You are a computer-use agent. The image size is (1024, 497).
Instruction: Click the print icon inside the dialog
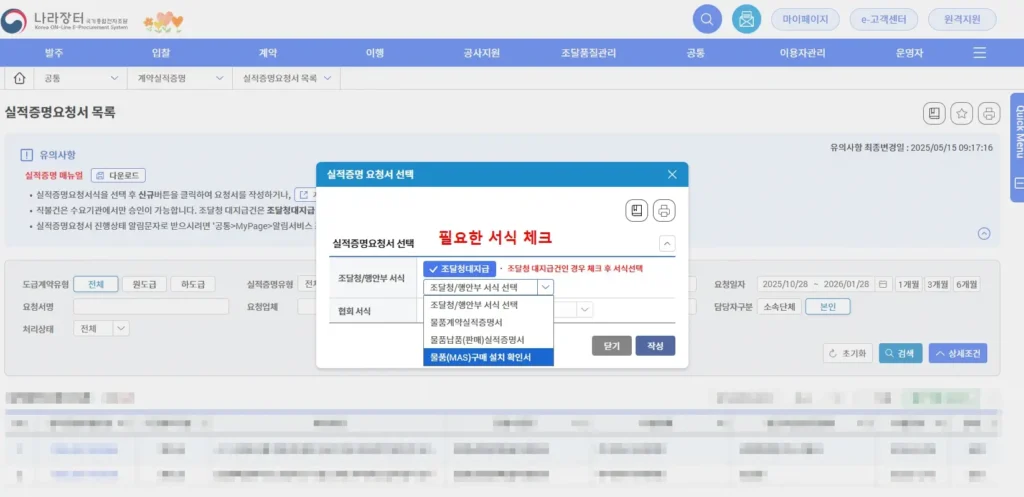pos(664,210)
